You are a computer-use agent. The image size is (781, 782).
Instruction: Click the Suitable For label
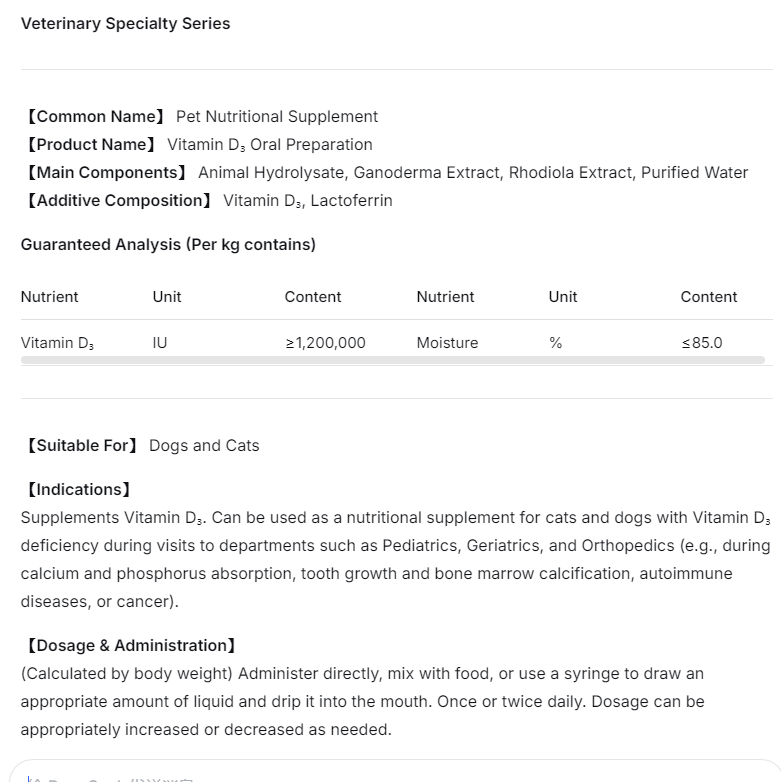pyautogui.click(x=82, y=446)
